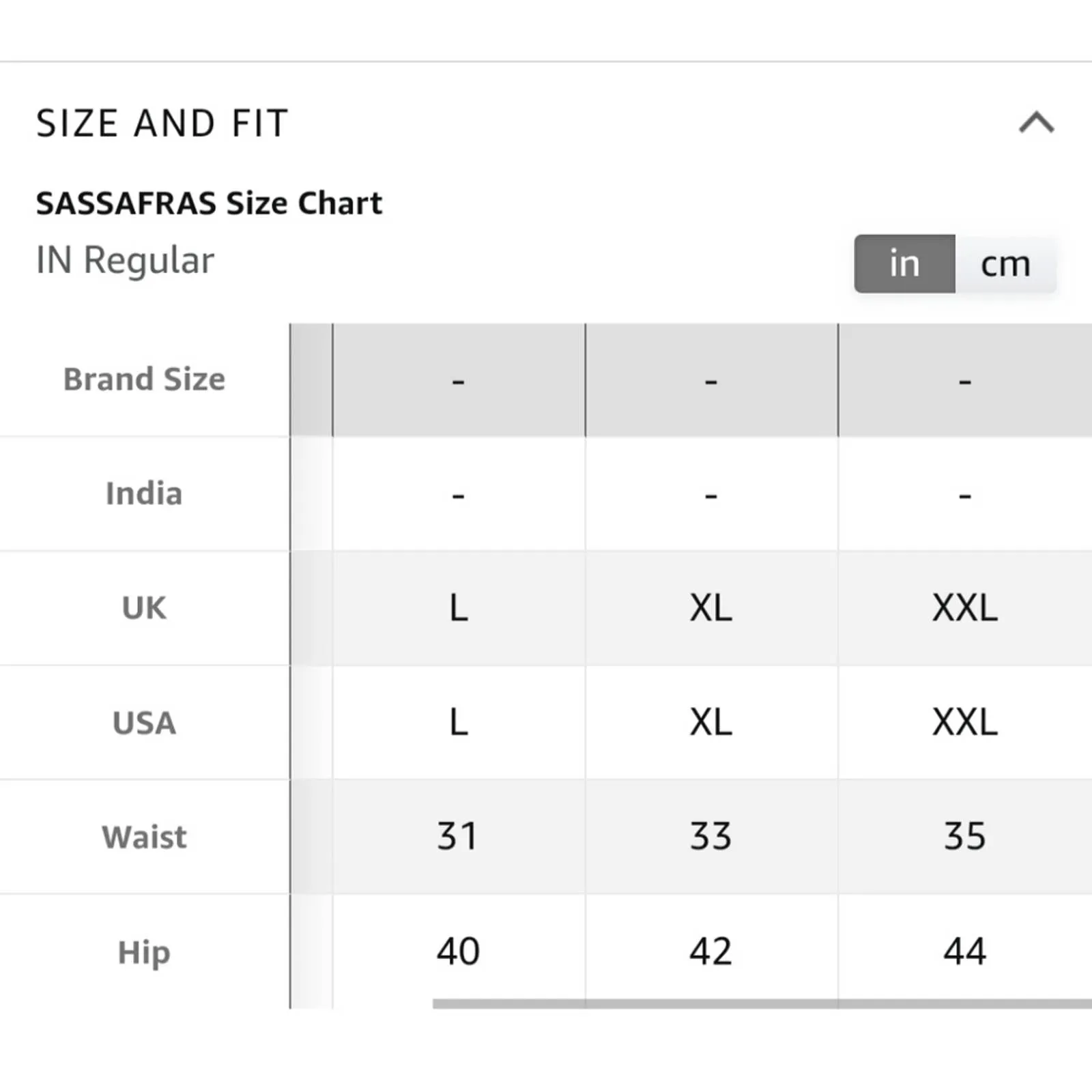Click USA size XL cell

tap(711, 723)
